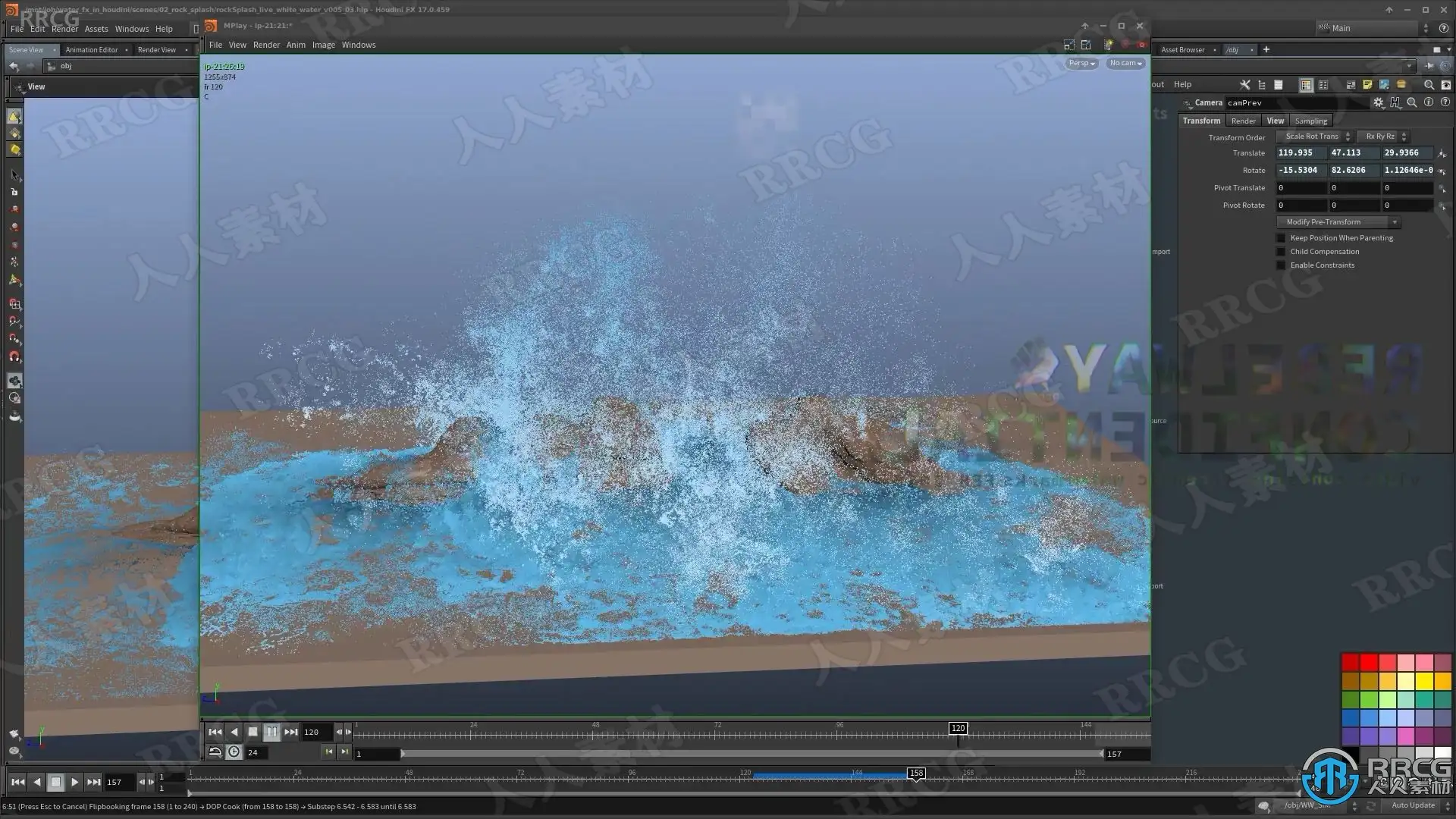1456x819 pixels.
Task: Open the Persp viewport menu button
Action: [1081, 64]
